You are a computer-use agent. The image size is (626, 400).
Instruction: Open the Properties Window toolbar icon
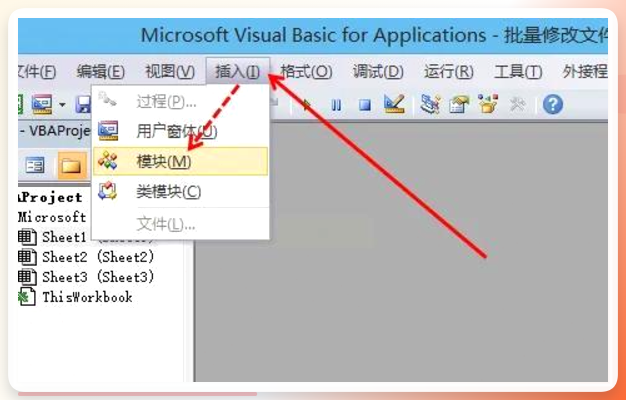tap(459, 105)
